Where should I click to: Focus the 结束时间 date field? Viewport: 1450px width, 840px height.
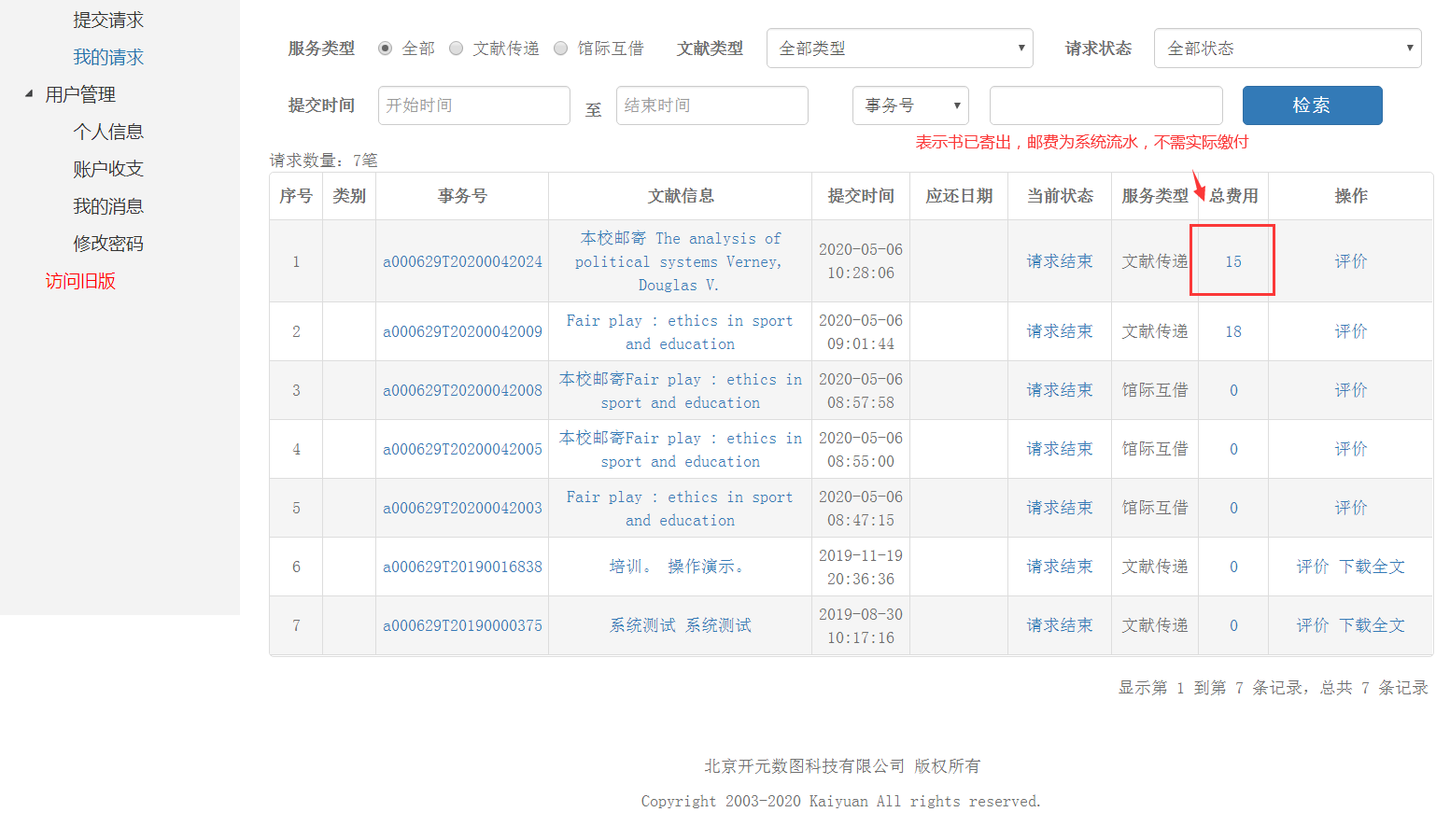click(711, 105)
